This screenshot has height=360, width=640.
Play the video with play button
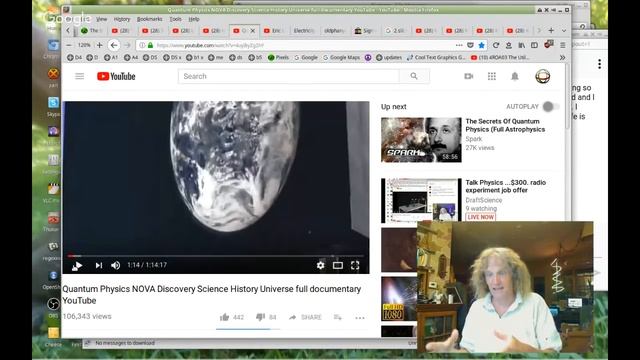[x=77, y=265]
